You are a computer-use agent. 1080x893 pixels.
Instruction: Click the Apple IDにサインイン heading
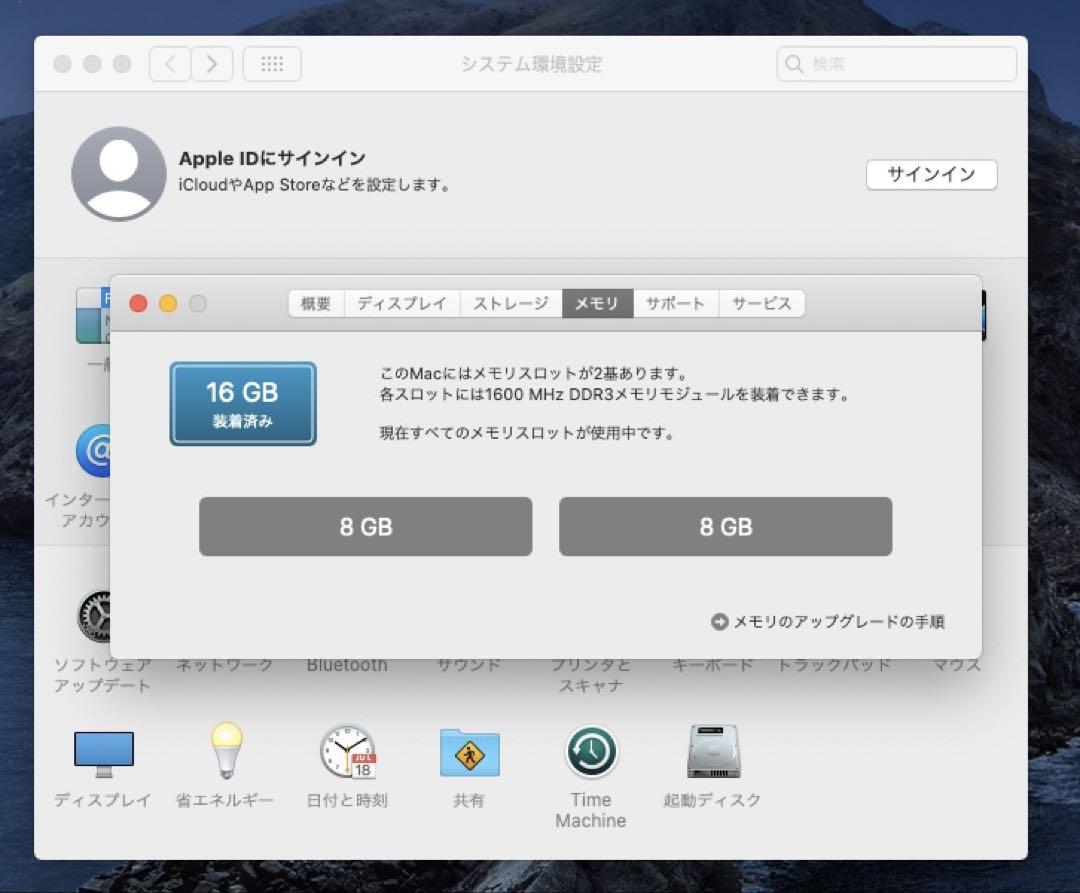272,158
